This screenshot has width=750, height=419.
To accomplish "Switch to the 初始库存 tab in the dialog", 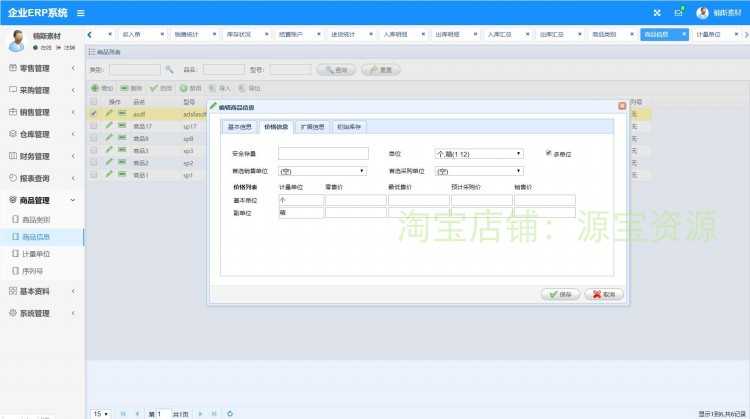I will [349, 127].
